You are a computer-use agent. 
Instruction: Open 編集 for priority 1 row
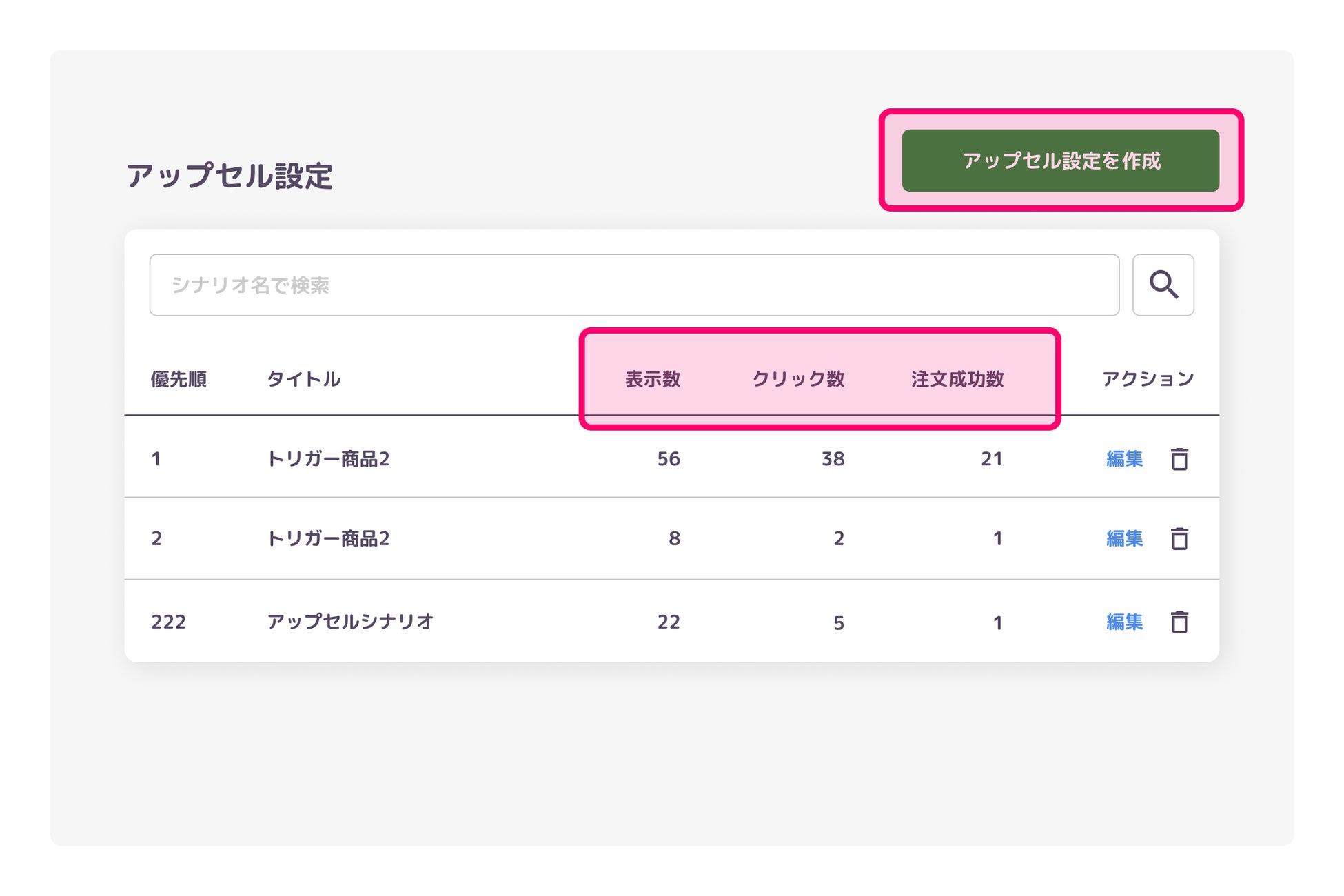(1124, 459)
